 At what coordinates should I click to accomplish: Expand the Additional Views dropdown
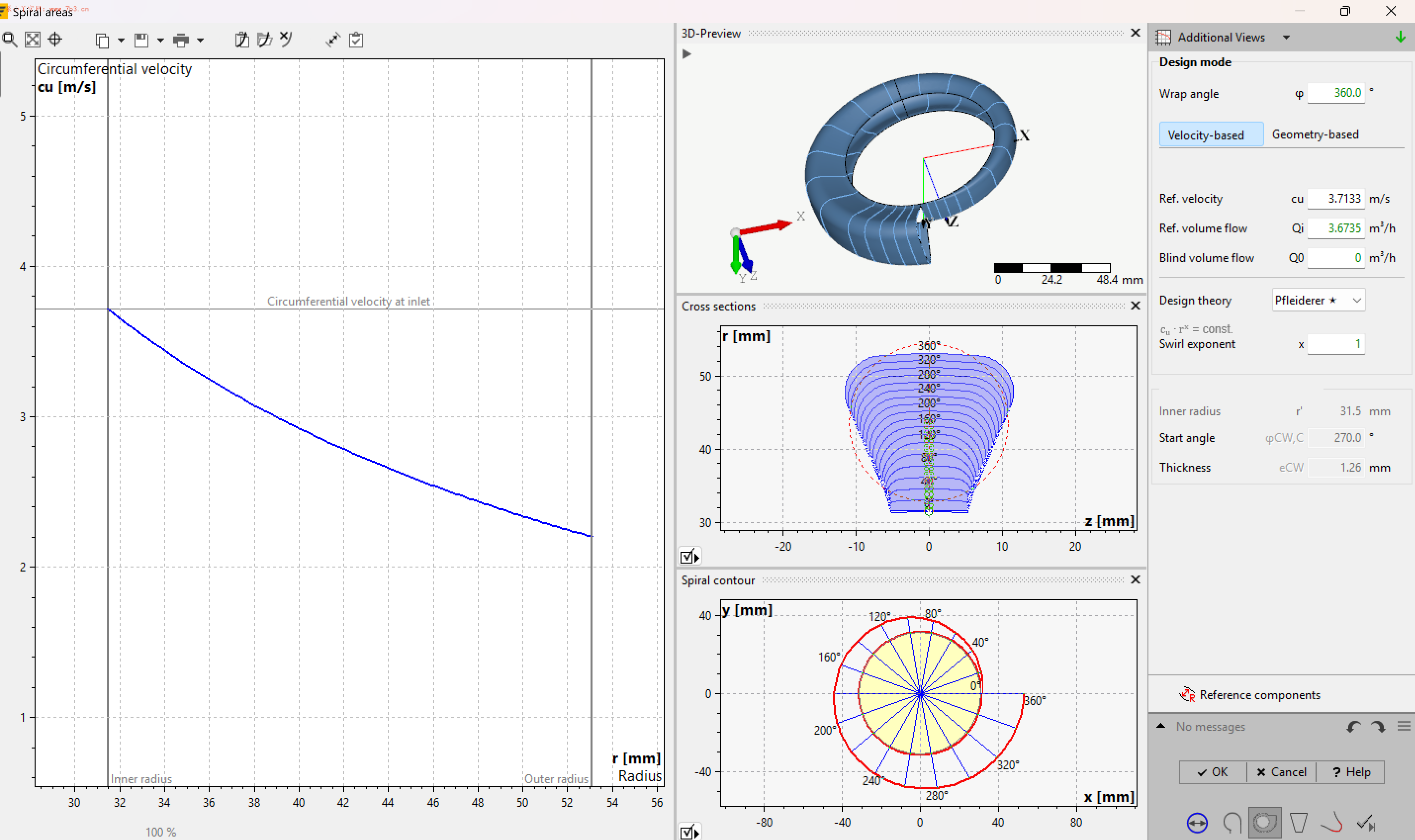1286,38
